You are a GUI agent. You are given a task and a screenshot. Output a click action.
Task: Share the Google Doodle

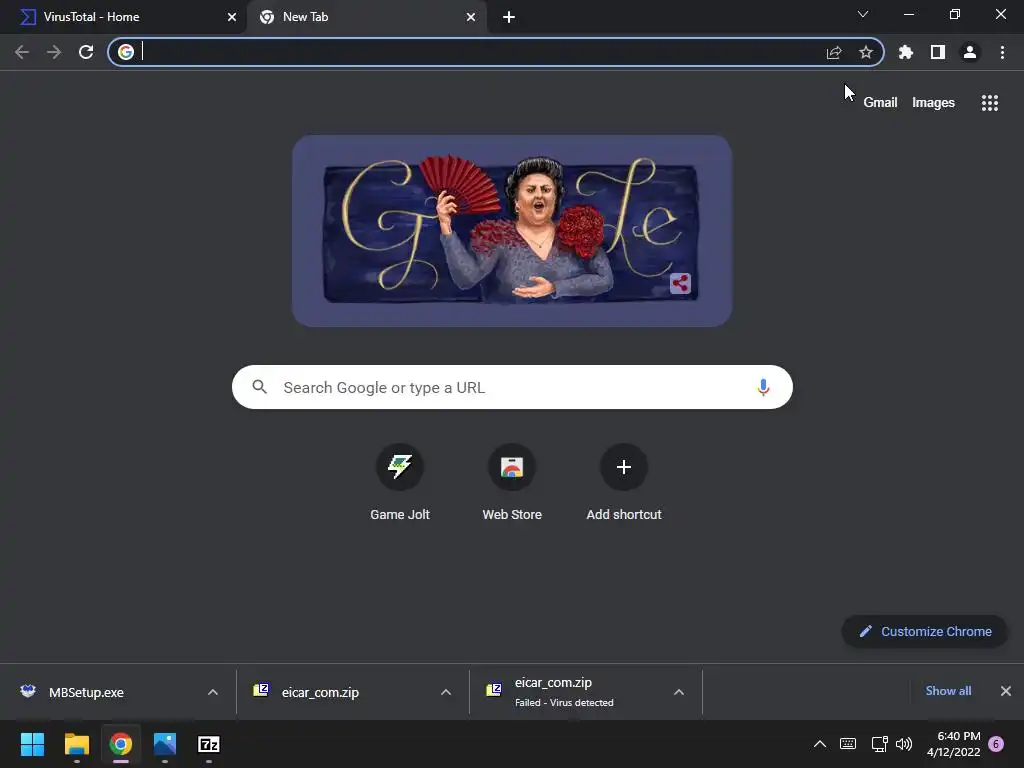680,283
